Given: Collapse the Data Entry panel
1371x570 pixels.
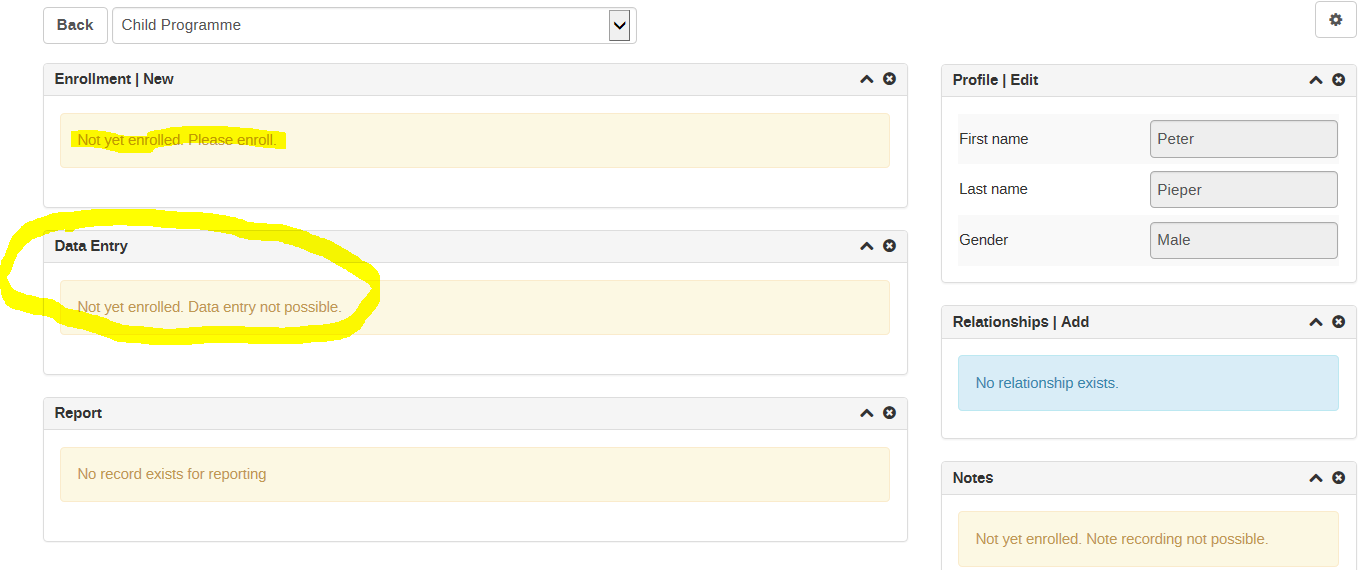Looking at the screenshot, I should click(867, 246).
